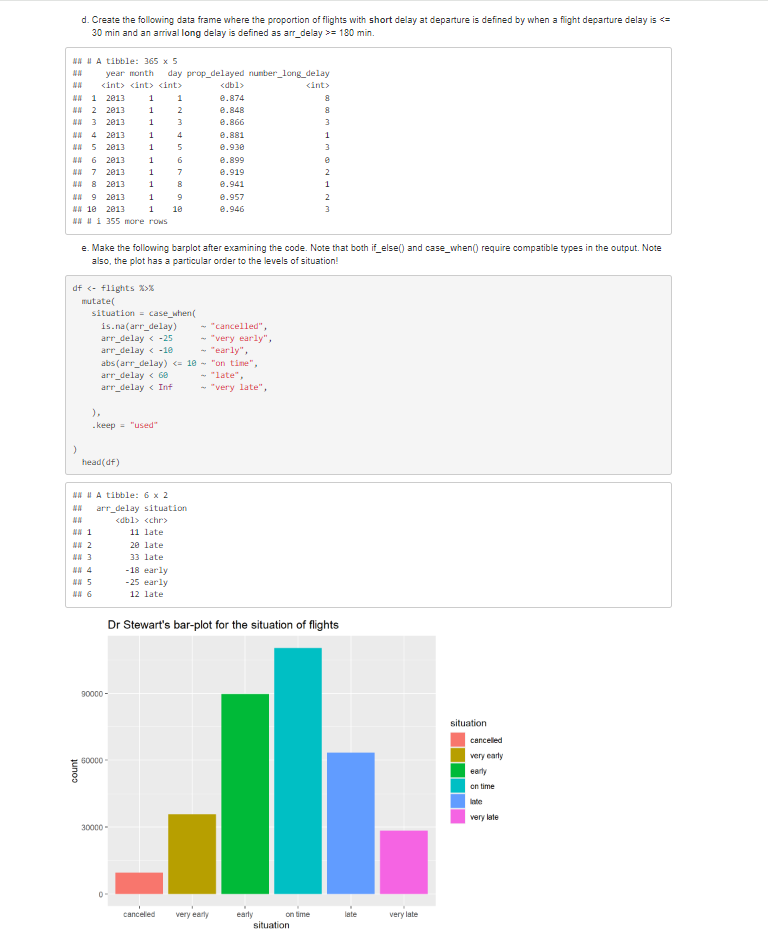Click 'situation = case_when(' code line
The height and width of the screenshot is (937, 768).
pyautogui.click(x=144, y=313)
